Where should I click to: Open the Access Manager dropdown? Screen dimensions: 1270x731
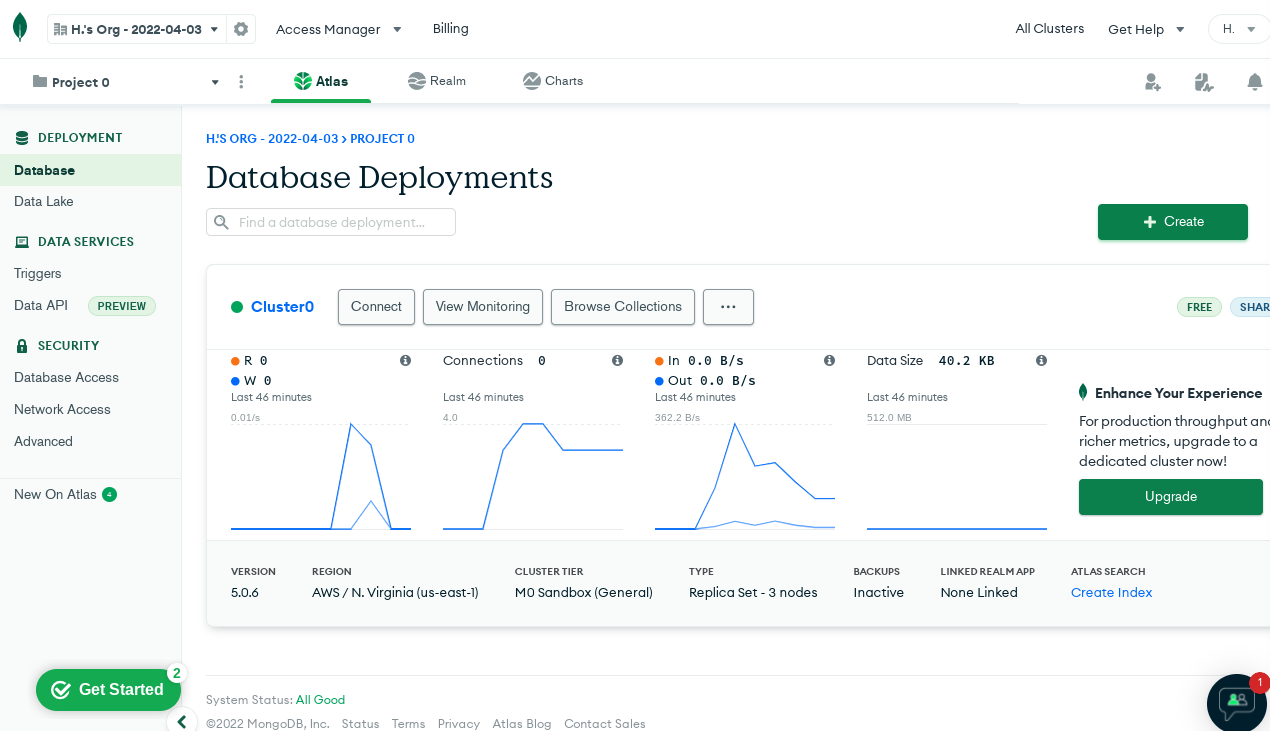coord(338,29)
